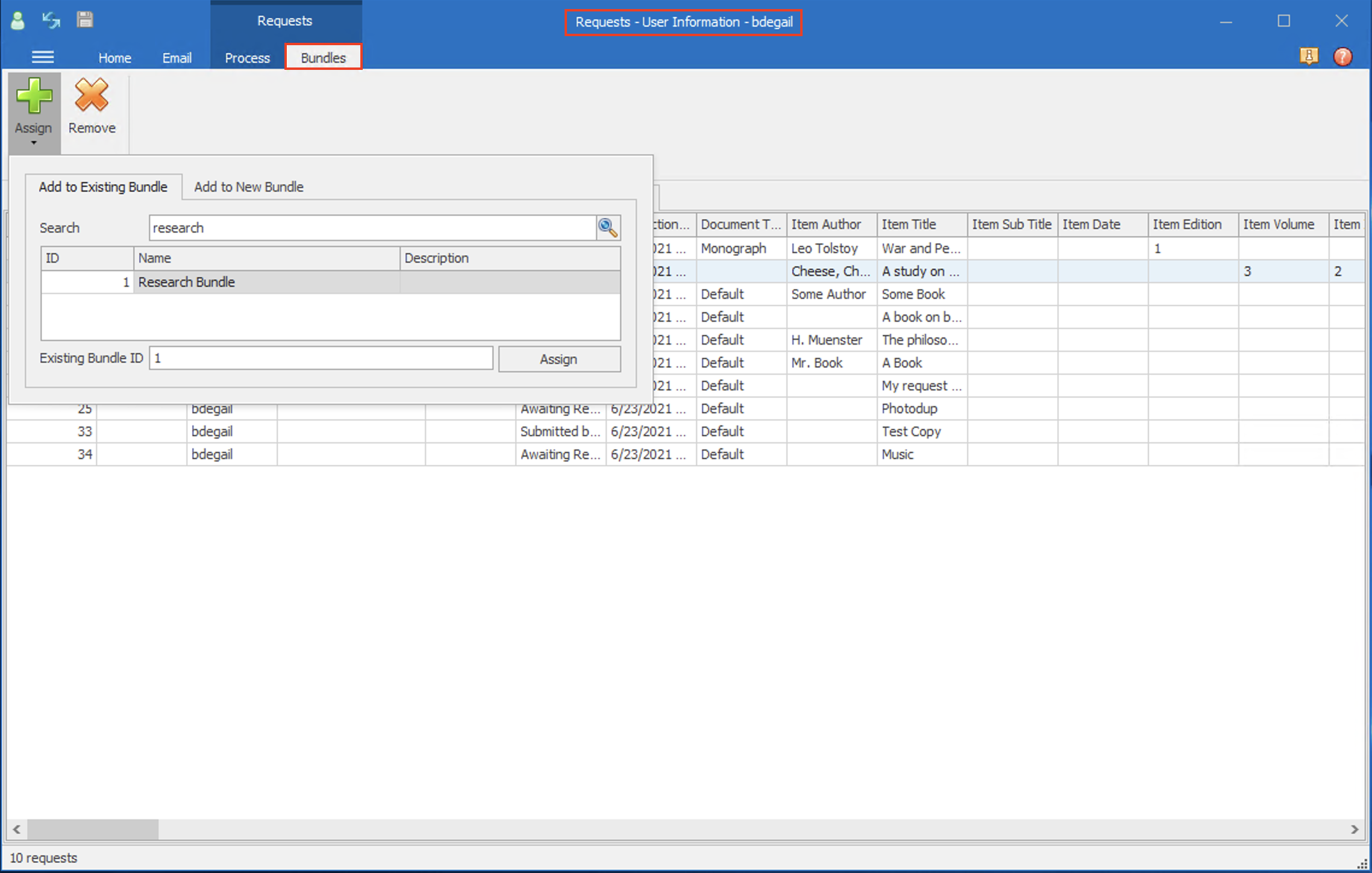Expand the Assign dropdown arrow
This screenshot has height=873, width=1372.
[x=34, y=143]
